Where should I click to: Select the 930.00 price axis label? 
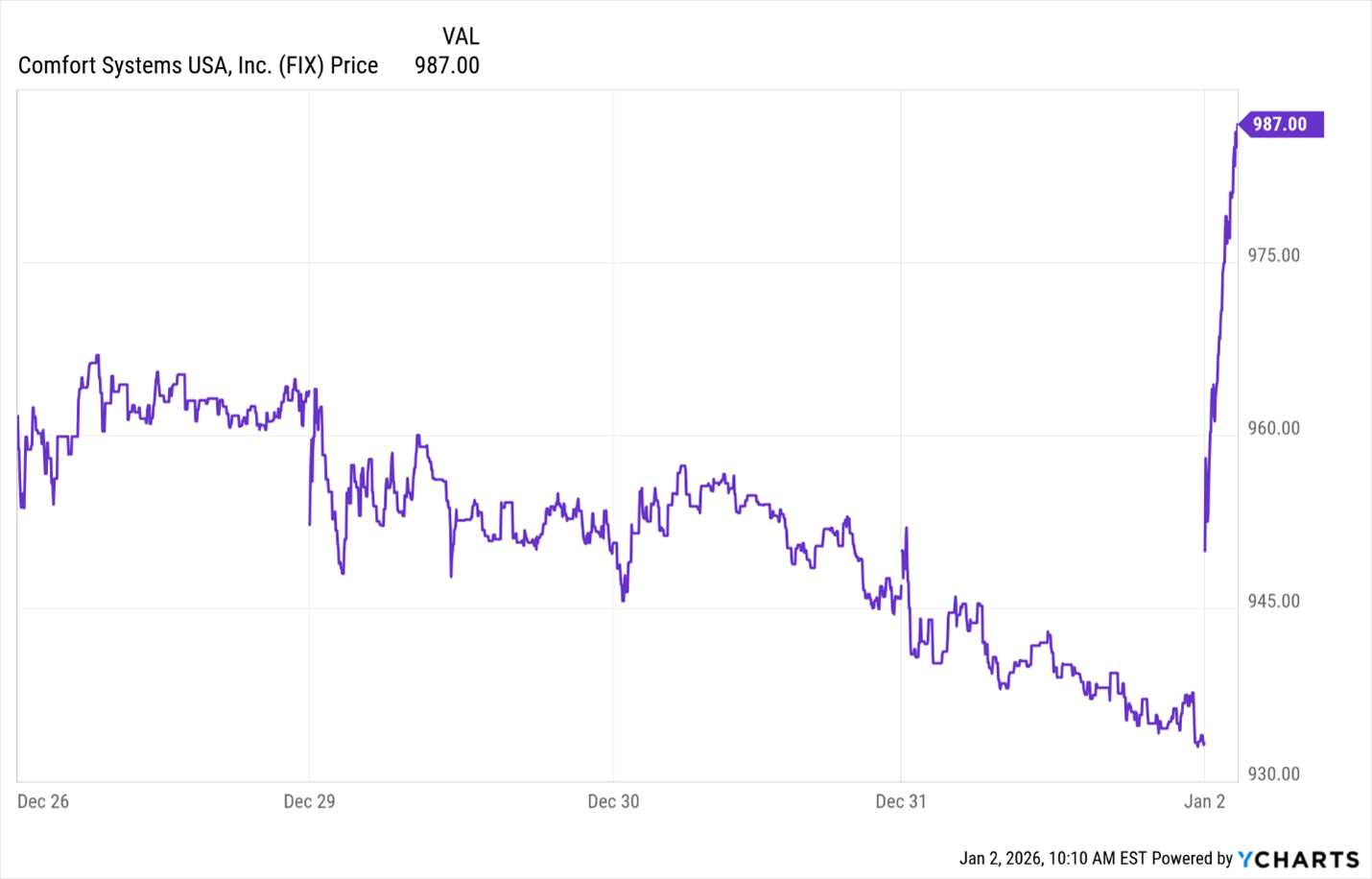pyautogui.click(x=1273, y=773)
